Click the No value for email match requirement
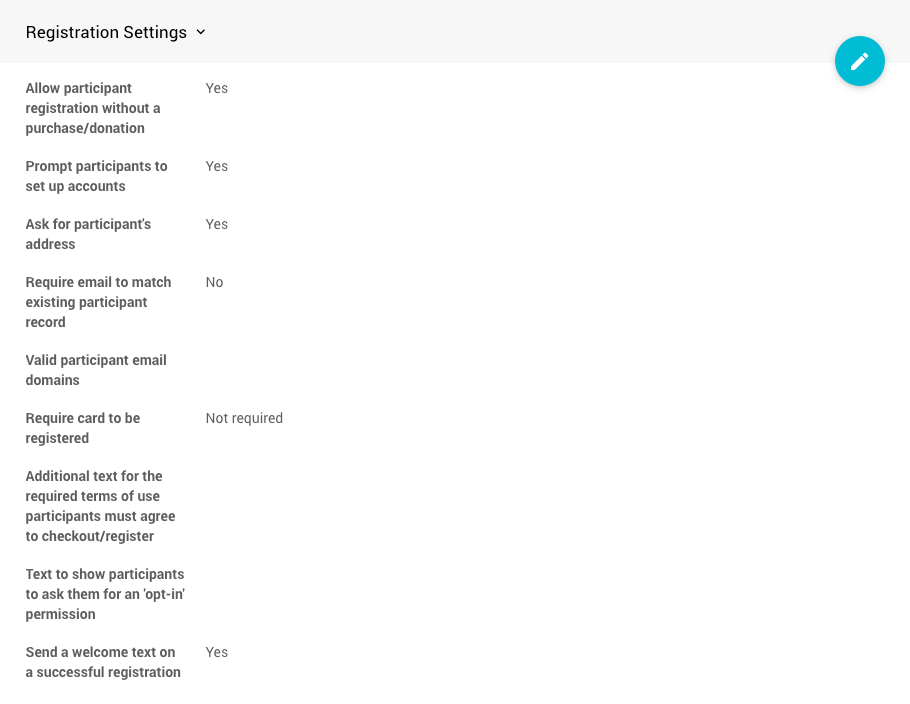The width and height of the screenshot is (910, 704). pyautogui.click(x=214, y=282)
